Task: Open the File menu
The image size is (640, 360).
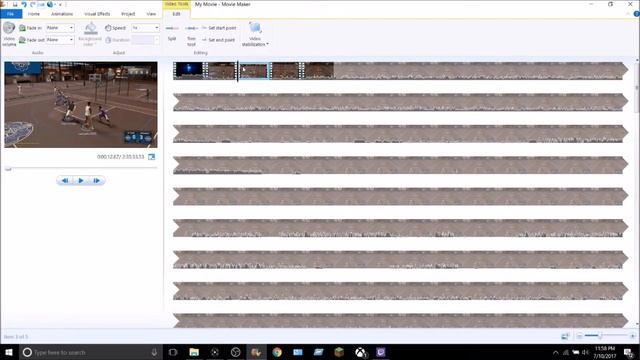Action: pyautogui.click(x=11, y=14)
